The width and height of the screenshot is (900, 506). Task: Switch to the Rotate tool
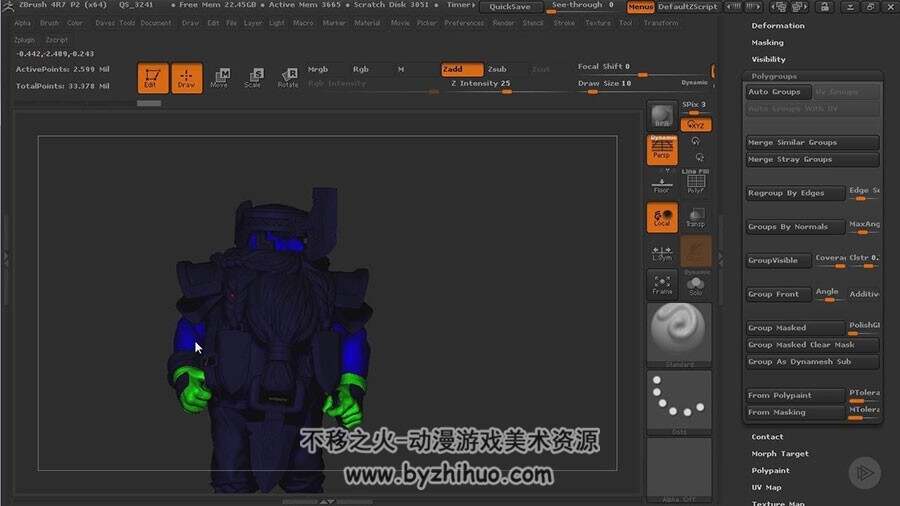[x=288, y=77]
